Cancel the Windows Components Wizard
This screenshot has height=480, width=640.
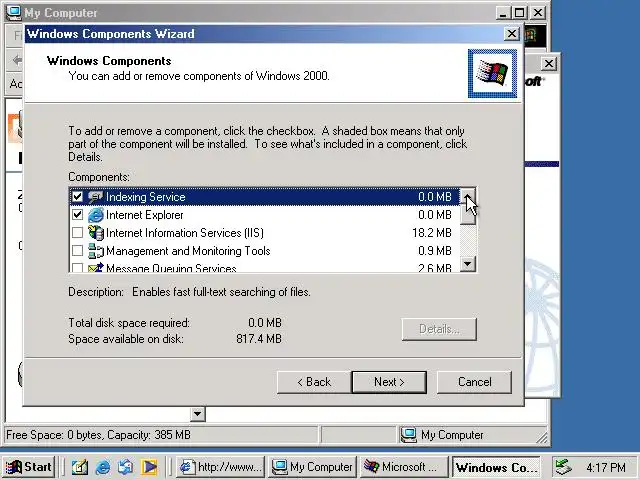(474, 382)
